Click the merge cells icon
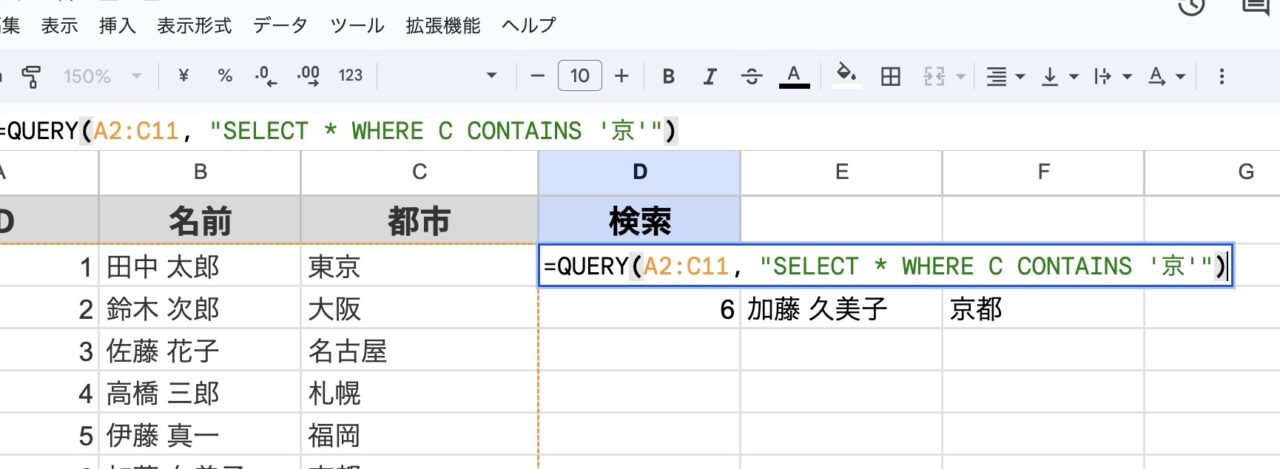The image size is (1280, 469). pos(934,76)
